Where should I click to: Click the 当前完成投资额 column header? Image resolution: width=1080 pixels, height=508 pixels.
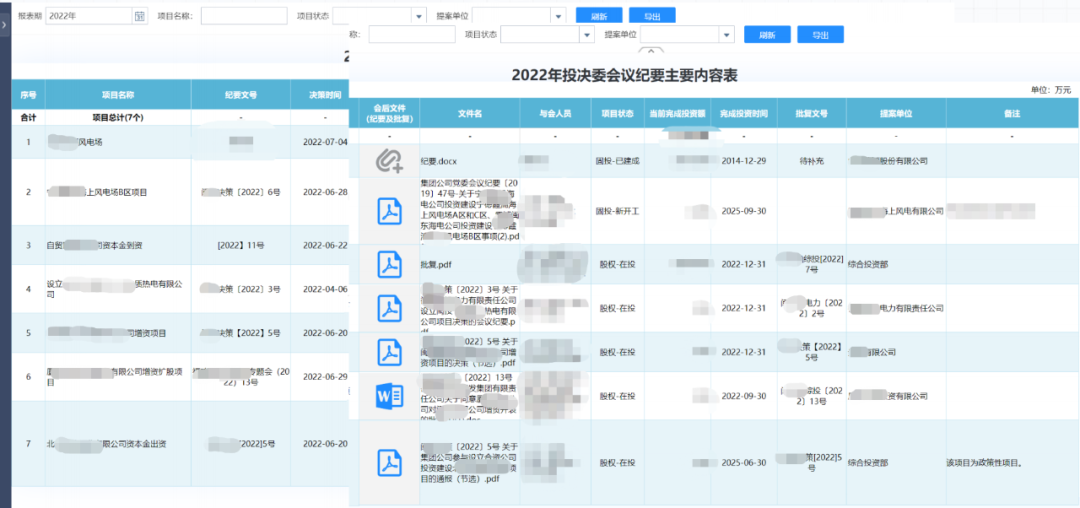(x=678, y=114)
